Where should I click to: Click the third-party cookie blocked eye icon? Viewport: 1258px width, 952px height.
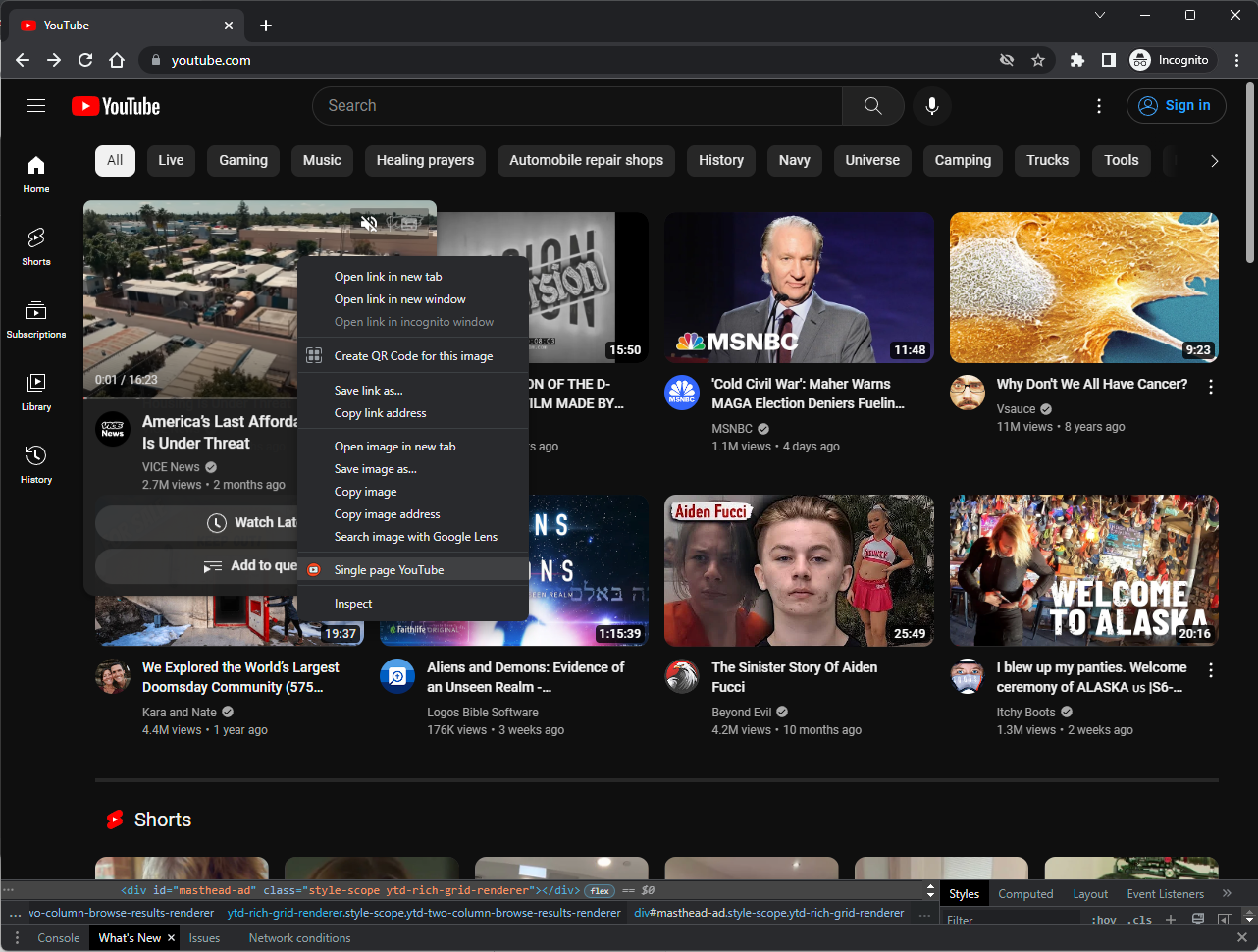click(x=1007, y=60)
